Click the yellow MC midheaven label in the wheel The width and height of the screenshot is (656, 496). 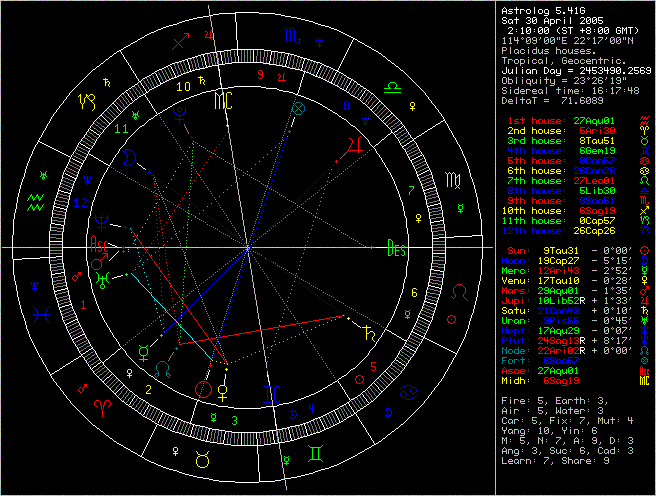[224, 99]
